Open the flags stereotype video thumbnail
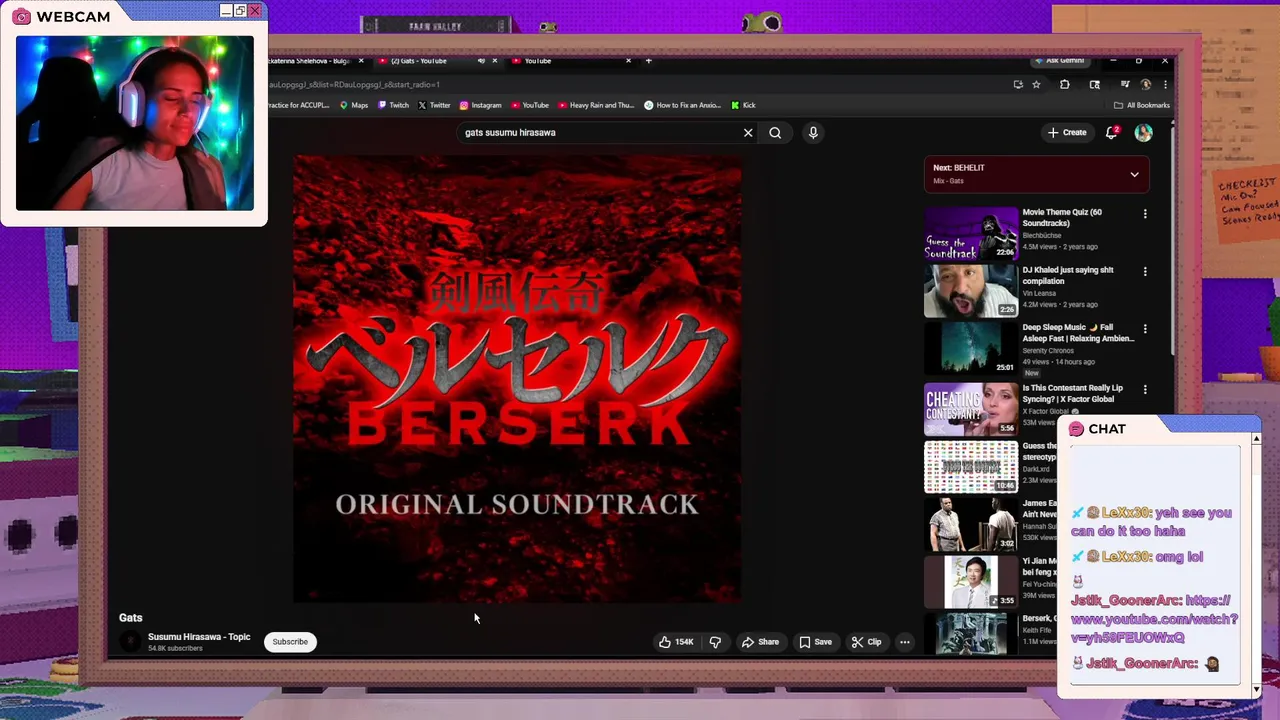The height and width of the screenshot is (720, 1280). pyautogui.click(x=970, y=467)
